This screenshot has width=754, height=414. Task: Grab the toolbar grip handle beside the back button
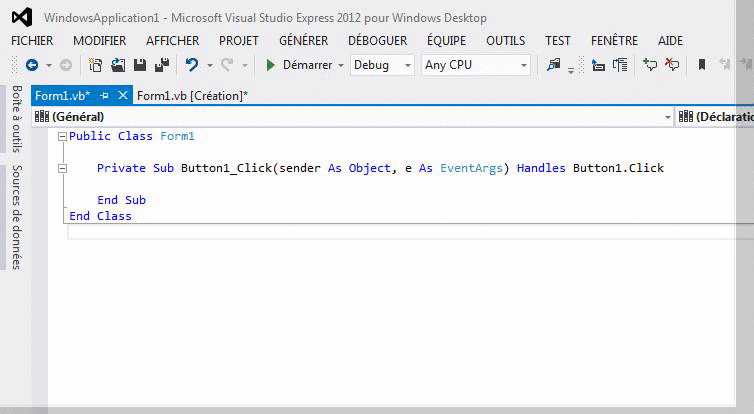14,65
